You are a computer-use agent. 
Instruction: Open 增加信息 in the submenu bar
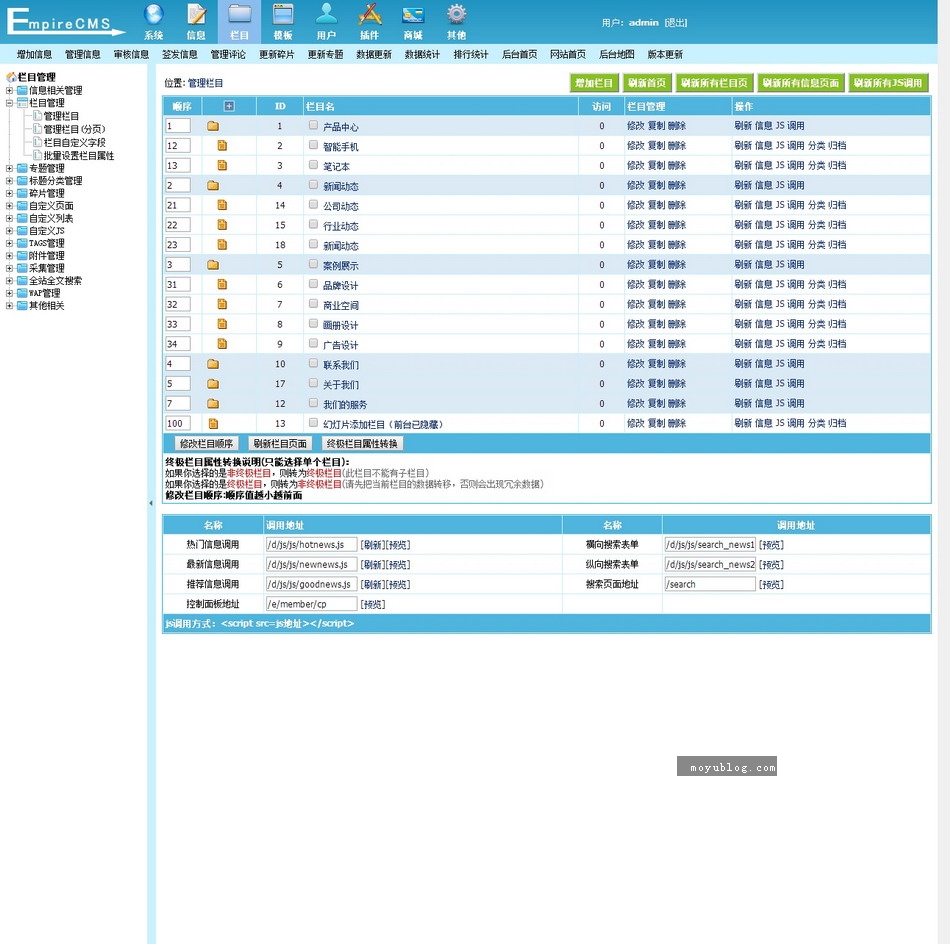pos(35,55)
